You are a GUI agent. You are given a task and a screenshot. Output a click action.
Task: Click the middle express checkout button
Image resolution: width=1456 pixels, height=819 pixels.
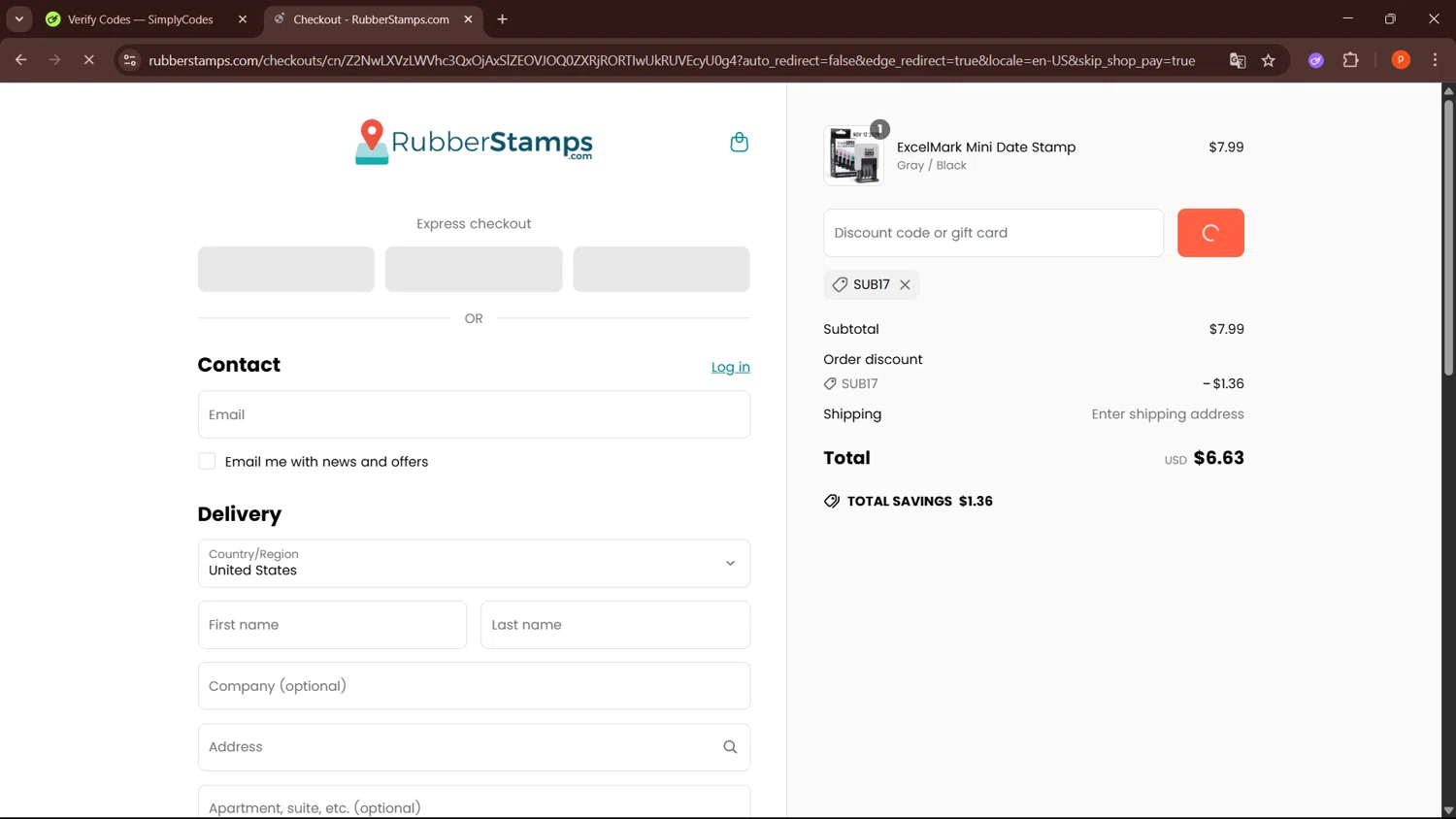click(474, 269)
